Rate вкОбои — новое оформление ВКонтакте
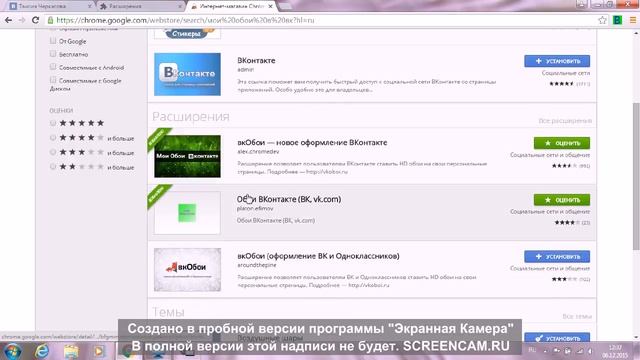Screen dimensions: 640x360 (x=562, y=143)
